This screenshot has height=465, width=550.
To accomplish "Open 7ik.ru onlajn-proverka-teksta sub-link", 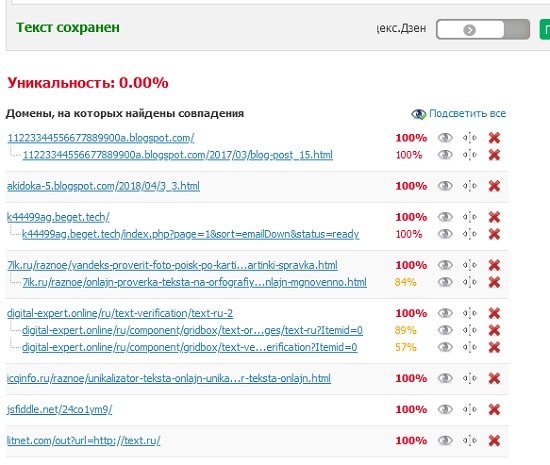I will [x=195, y=282].
